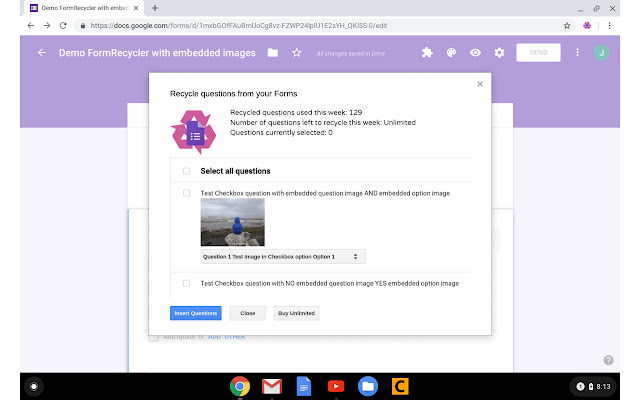
Task: Click 'Recycled questions used this week: 129'
Action: [x=296, y=112]
